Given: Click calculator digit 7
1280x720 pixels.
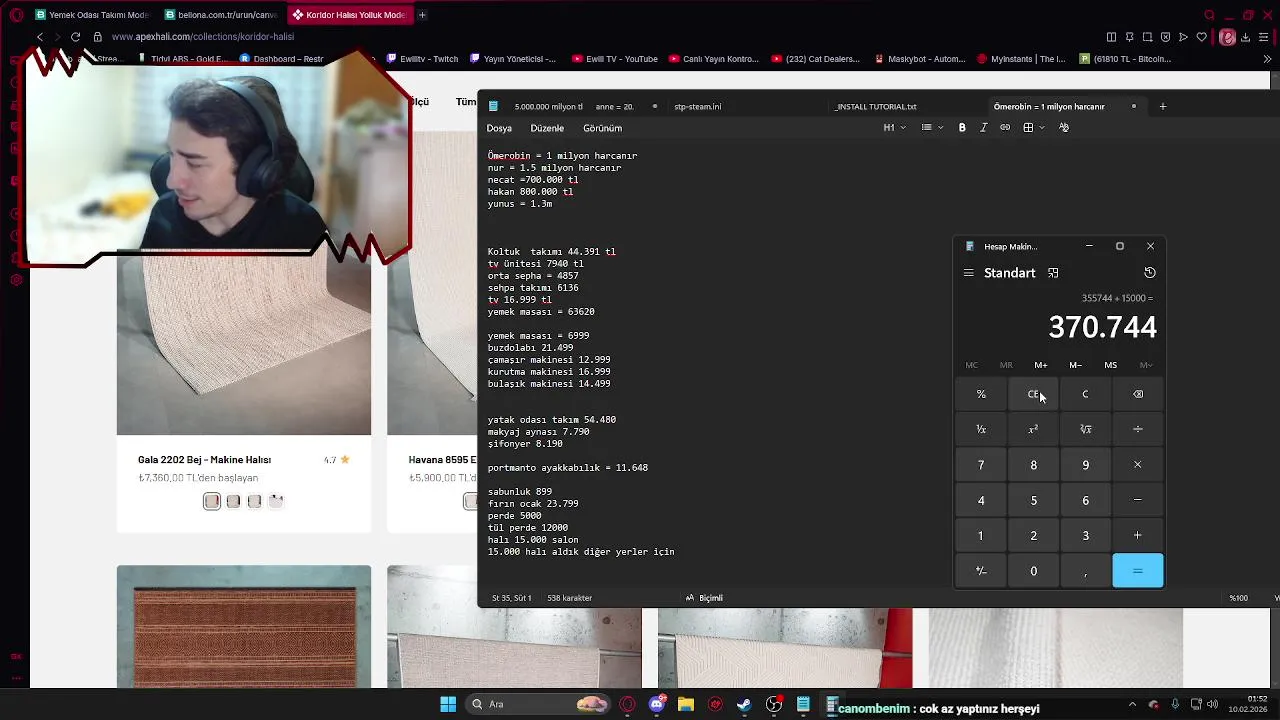Looking at the screenshot, I should [981, 465].
